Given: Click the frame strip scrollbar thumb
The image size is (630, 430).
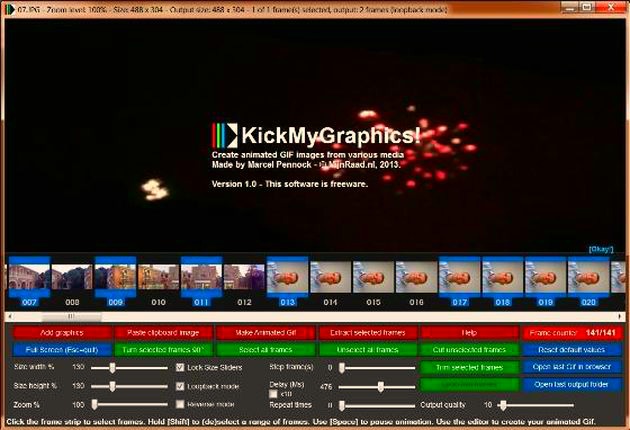Looking at the screenshot, I should [71, 317].
